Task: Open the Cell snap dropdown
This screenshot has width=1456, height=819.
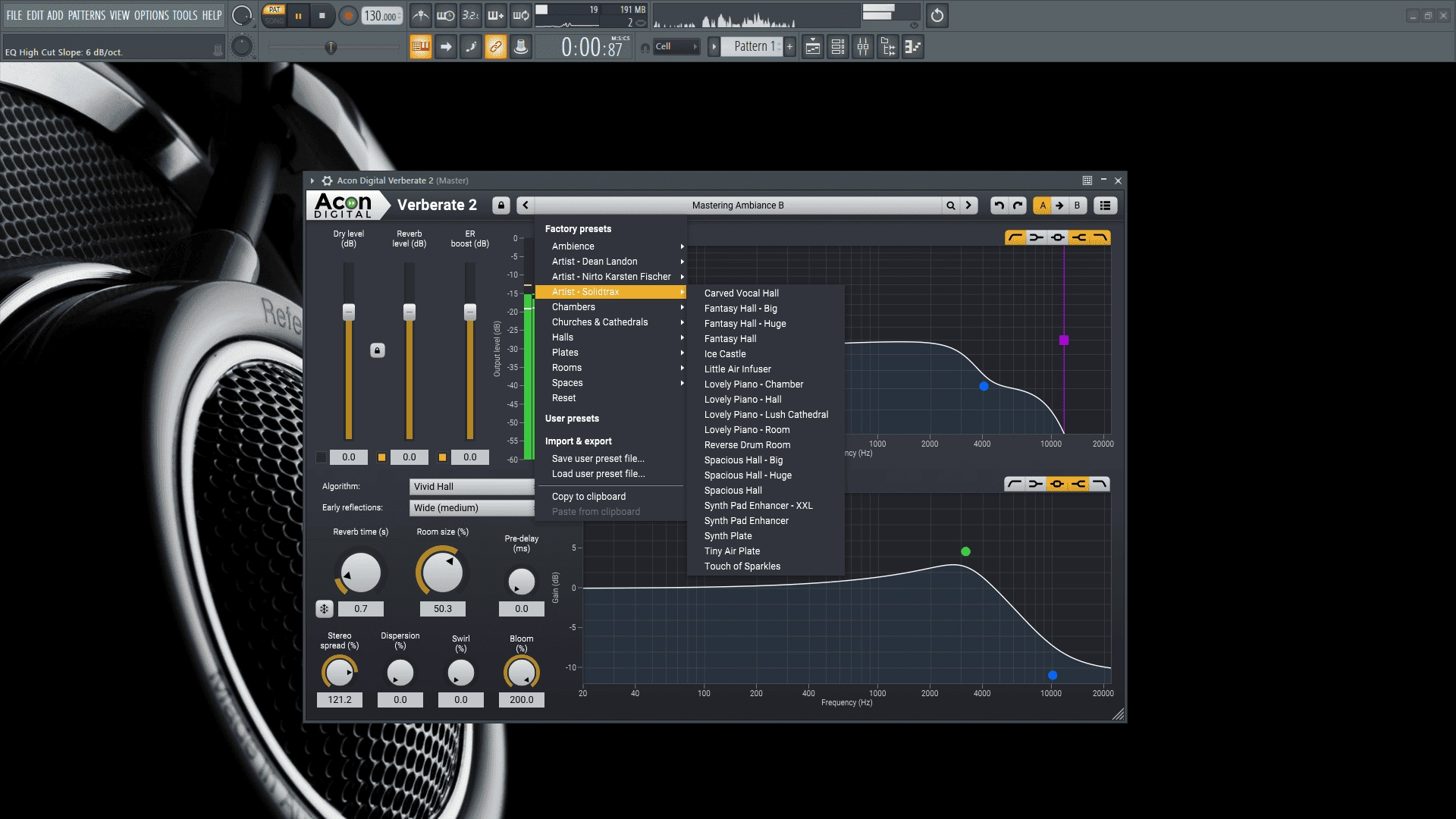Action: point(676,47)
